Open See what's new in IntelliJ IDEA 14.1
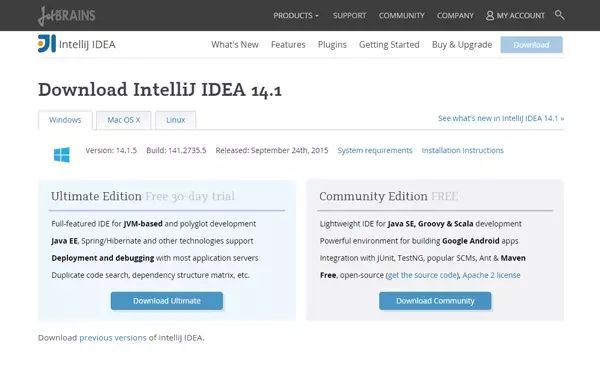Viewport: 600px width, 379px height. pos(501,118)
